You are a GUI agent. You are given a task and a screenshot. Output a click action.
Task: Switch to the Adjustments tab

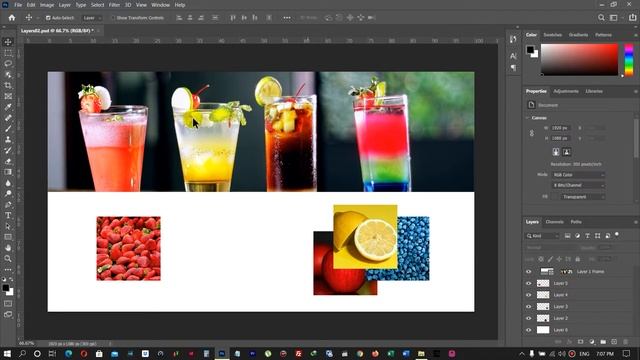click(x=566, y=91)
